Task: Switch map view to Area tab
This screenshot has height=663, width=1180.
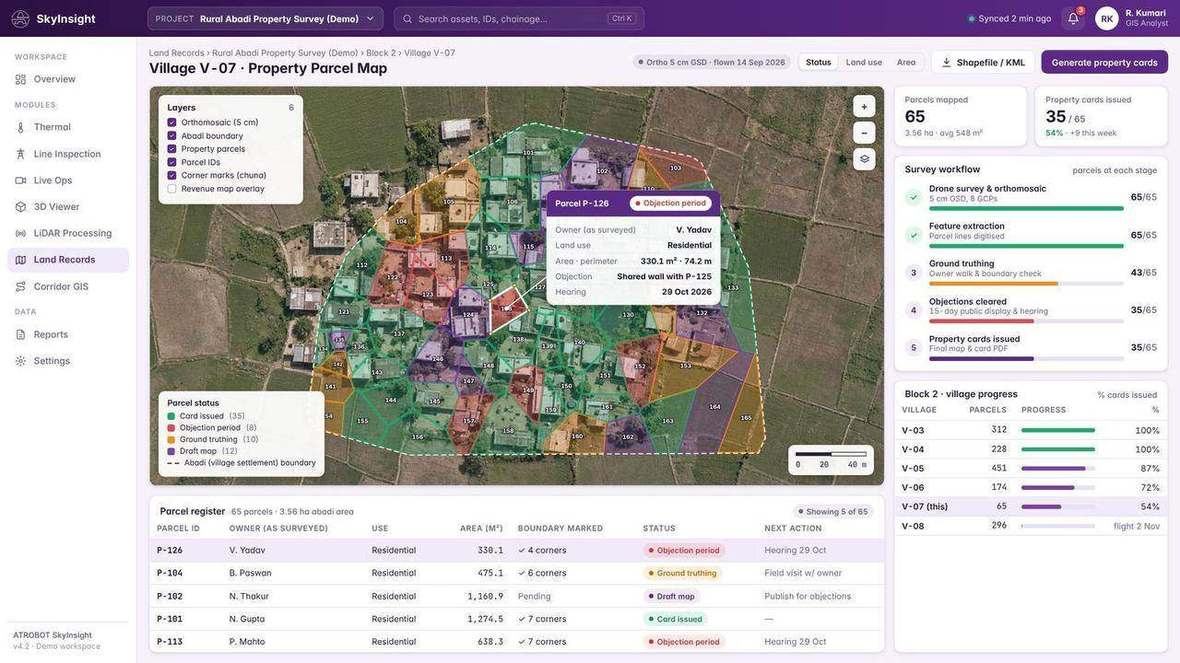Action: (906, 62)
